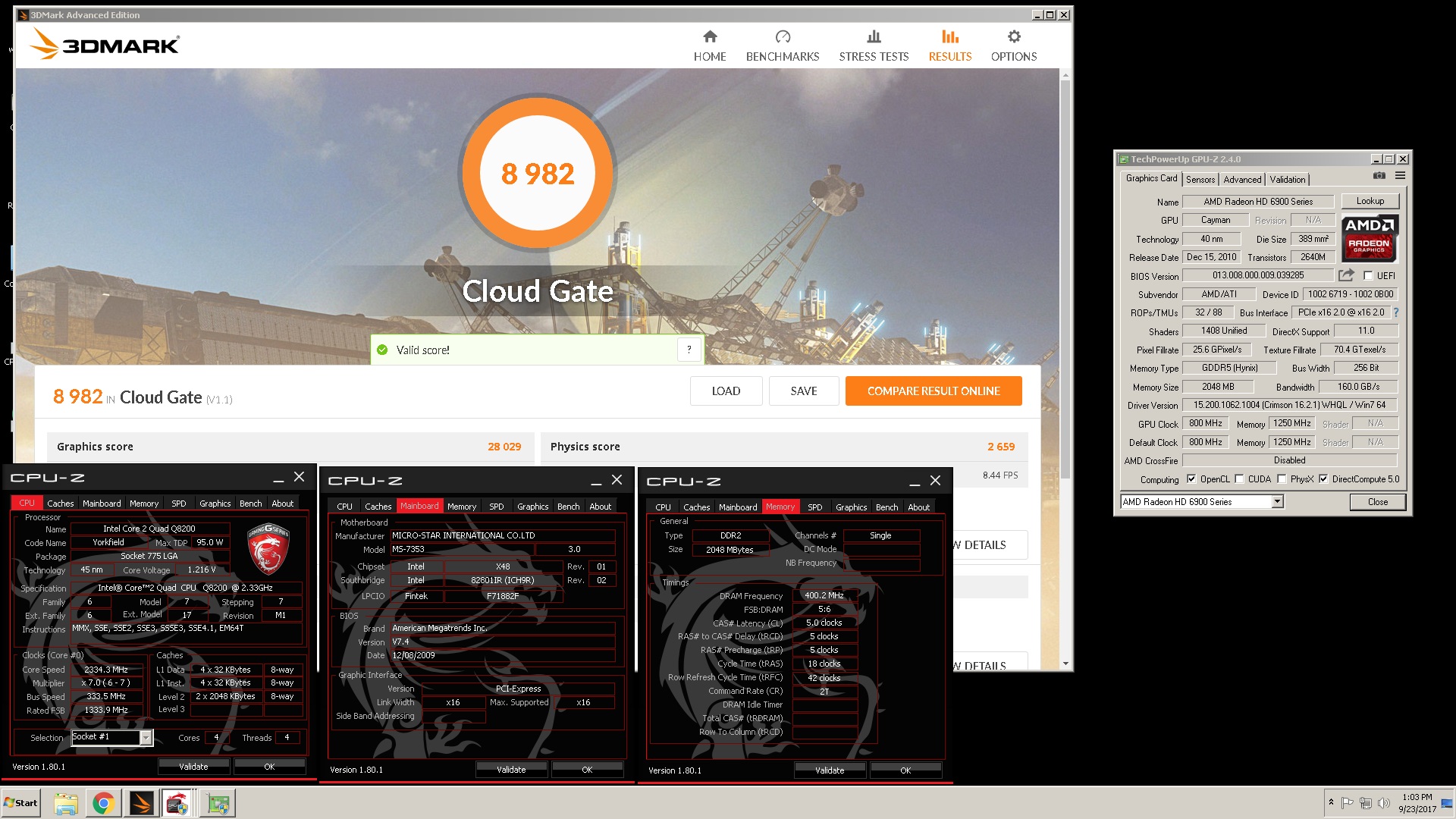
Task: Open the 3DMark Stress Tests section
Action: click(874, 46)
